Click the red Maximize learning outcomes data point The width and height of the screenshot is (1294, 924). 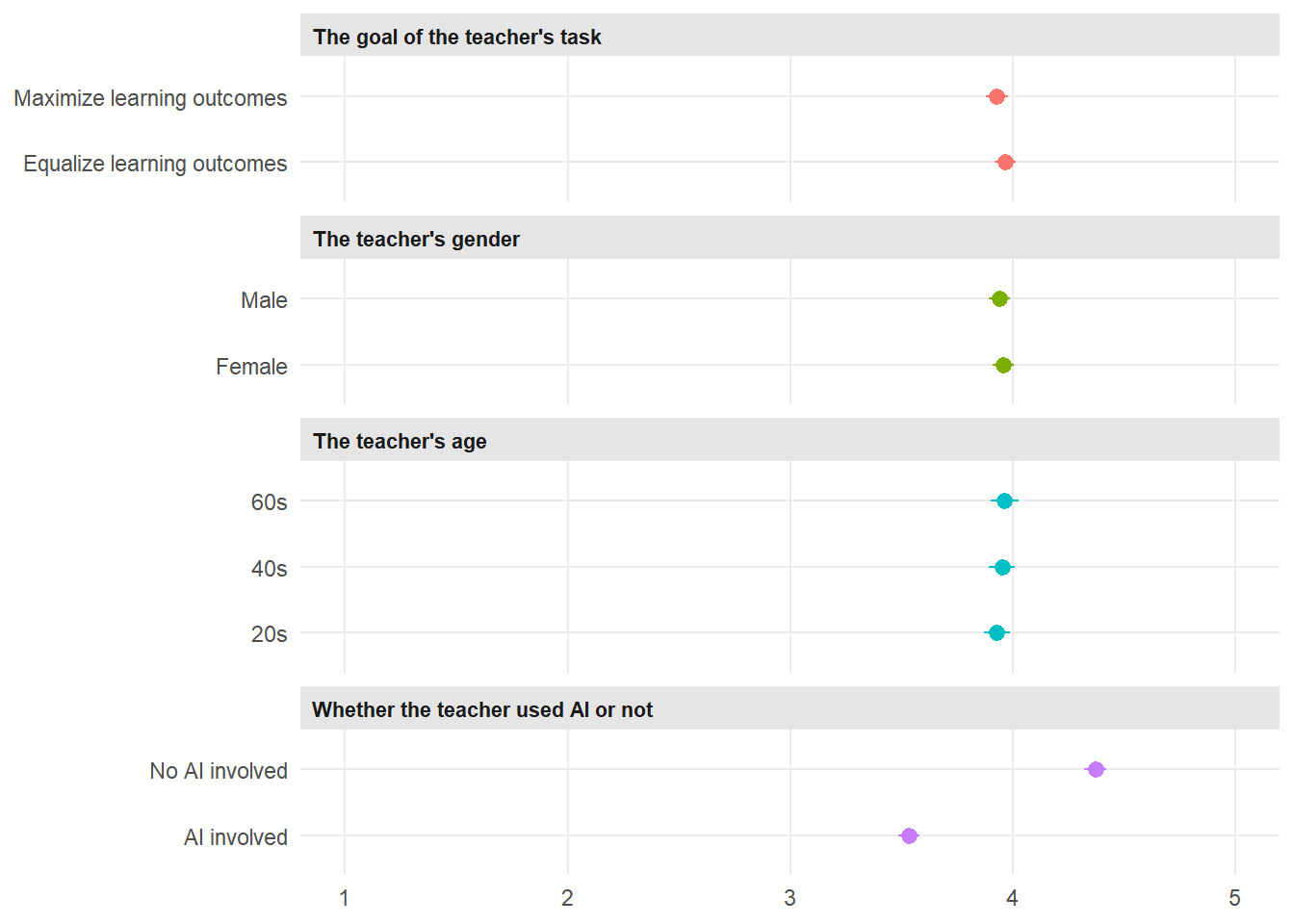pyautogui.click(x=996, y=97)
